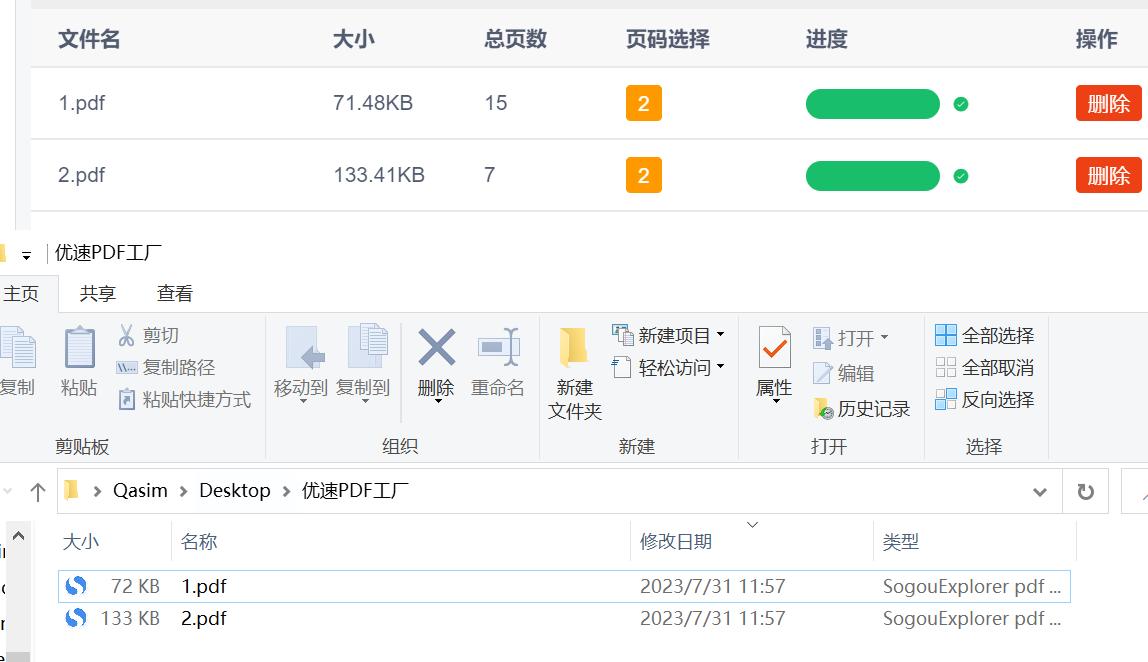
Task: Open the address bar dropdown arrow
Action: tap(1042, 490)
